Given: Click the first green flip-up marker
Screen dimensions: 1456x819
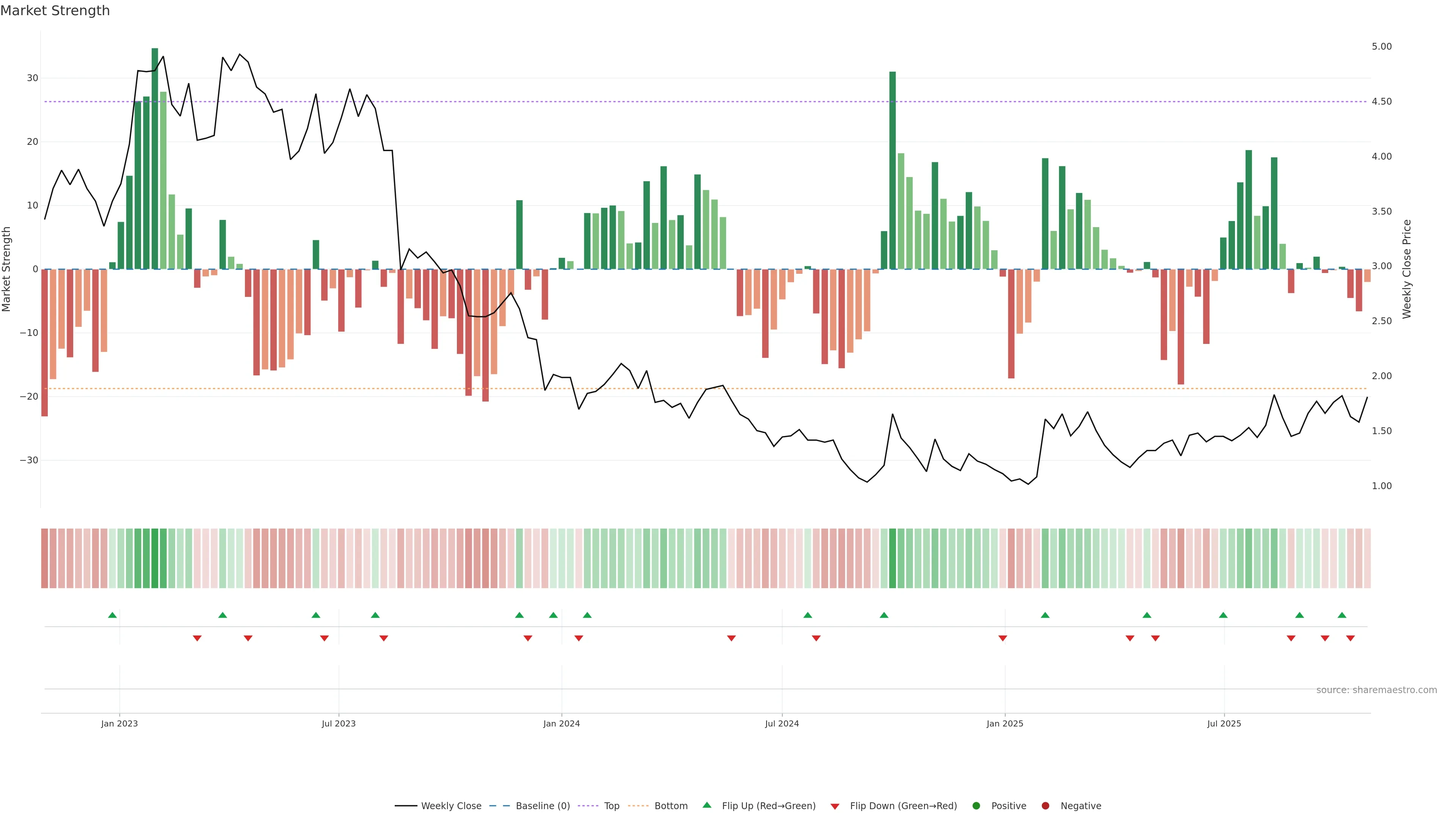Looking at the screenshot, I should (113, 615).
